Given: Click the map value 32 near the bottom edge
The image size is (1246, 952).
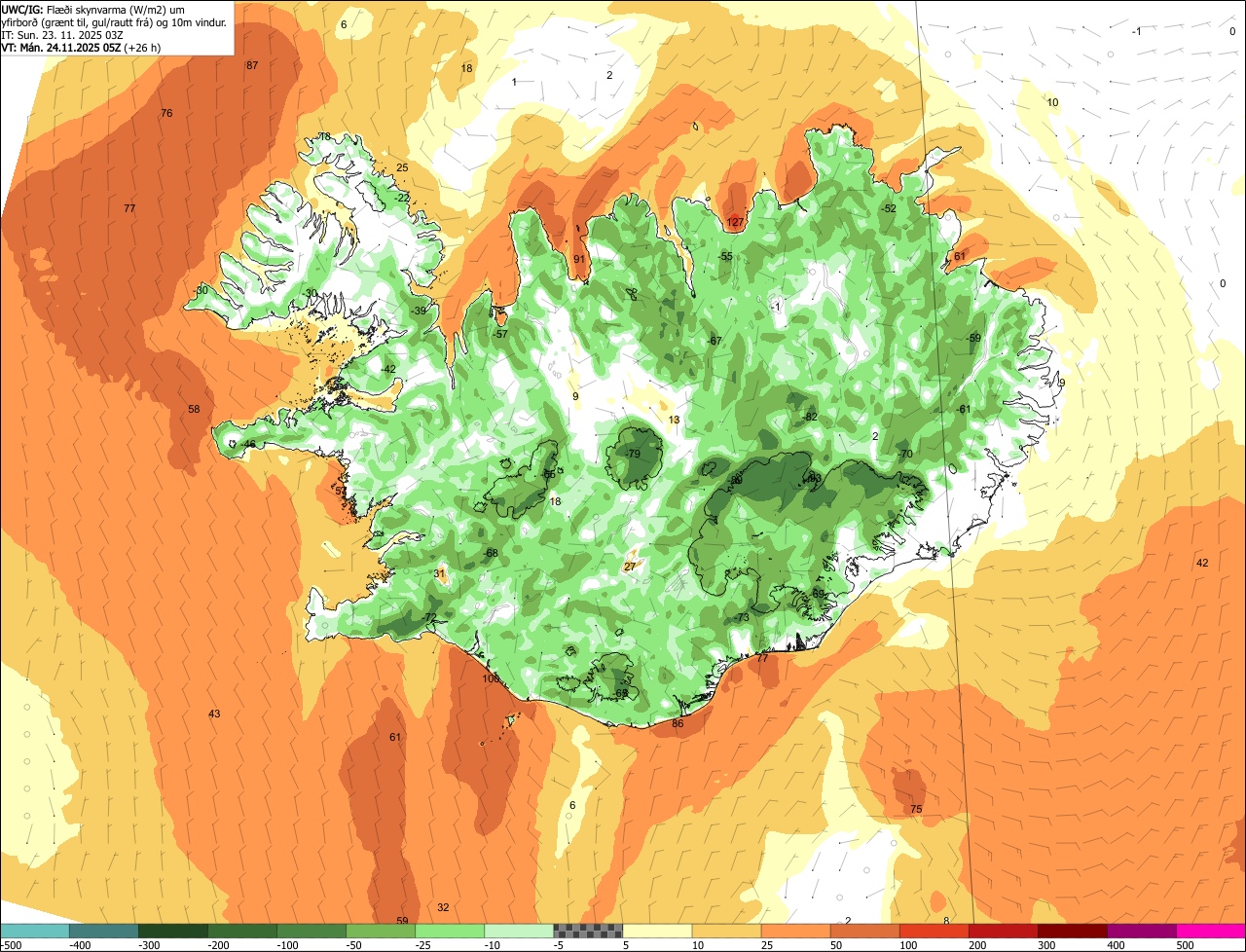Looking at the screenshot, I should tap(443, 907).
